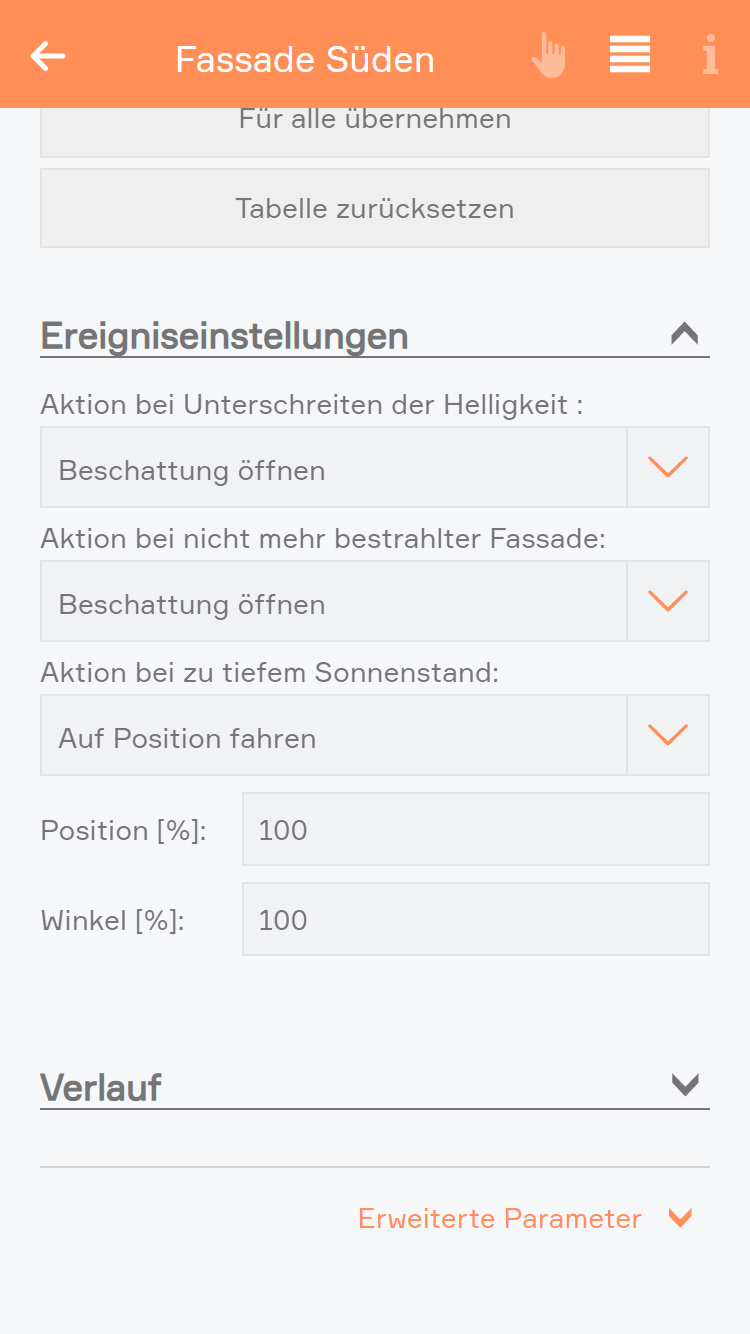Tap the manual mode hand icon
Image resolution: width=750 pixels, height=1334 pixels.
pos(548,56)
